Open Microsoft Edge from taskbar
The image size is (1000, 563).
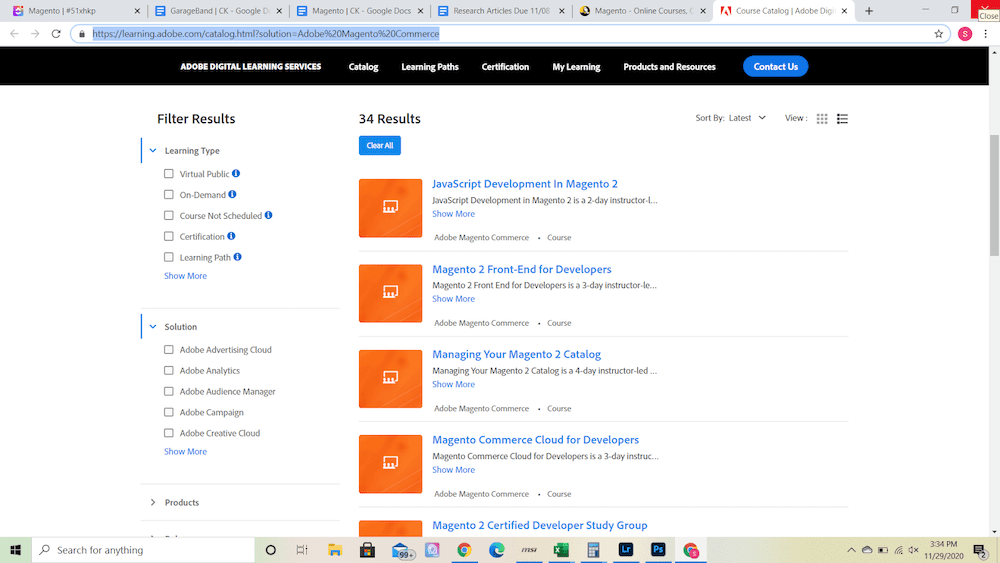496,550
